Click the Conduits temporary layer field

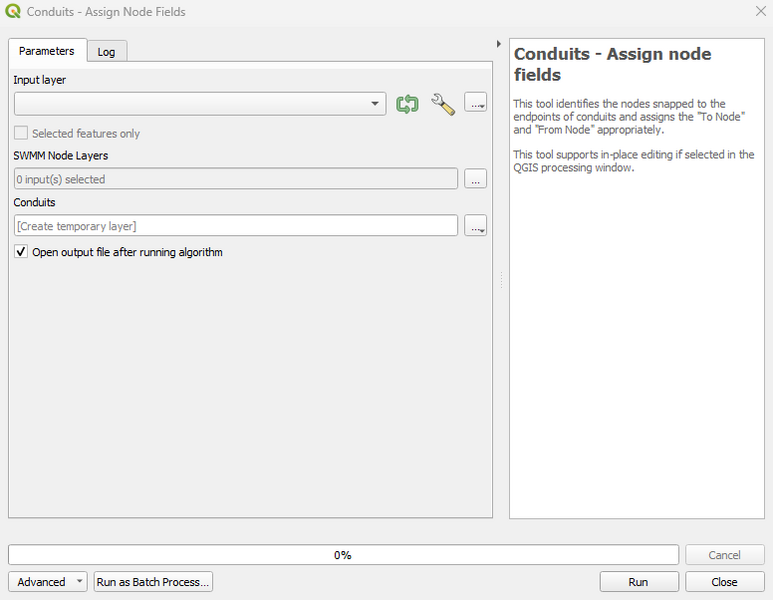(x=236, y=226)
